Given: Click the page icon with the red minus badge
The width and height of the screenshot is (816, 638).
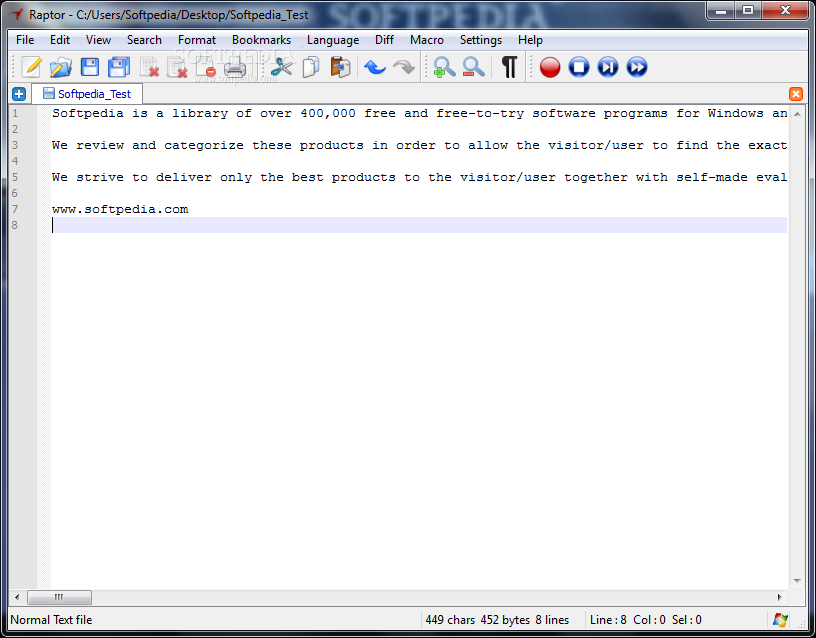Looking at the screenshot, I should [x=206, y=67].
